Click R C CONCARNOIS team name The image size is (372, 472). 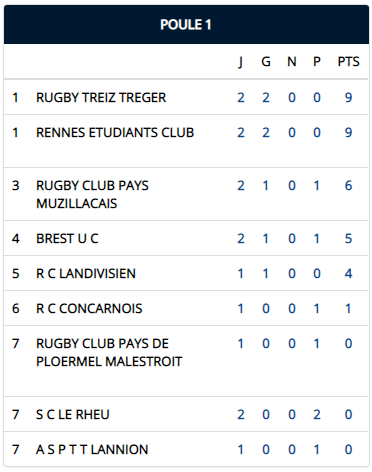(x=89, y=309)
